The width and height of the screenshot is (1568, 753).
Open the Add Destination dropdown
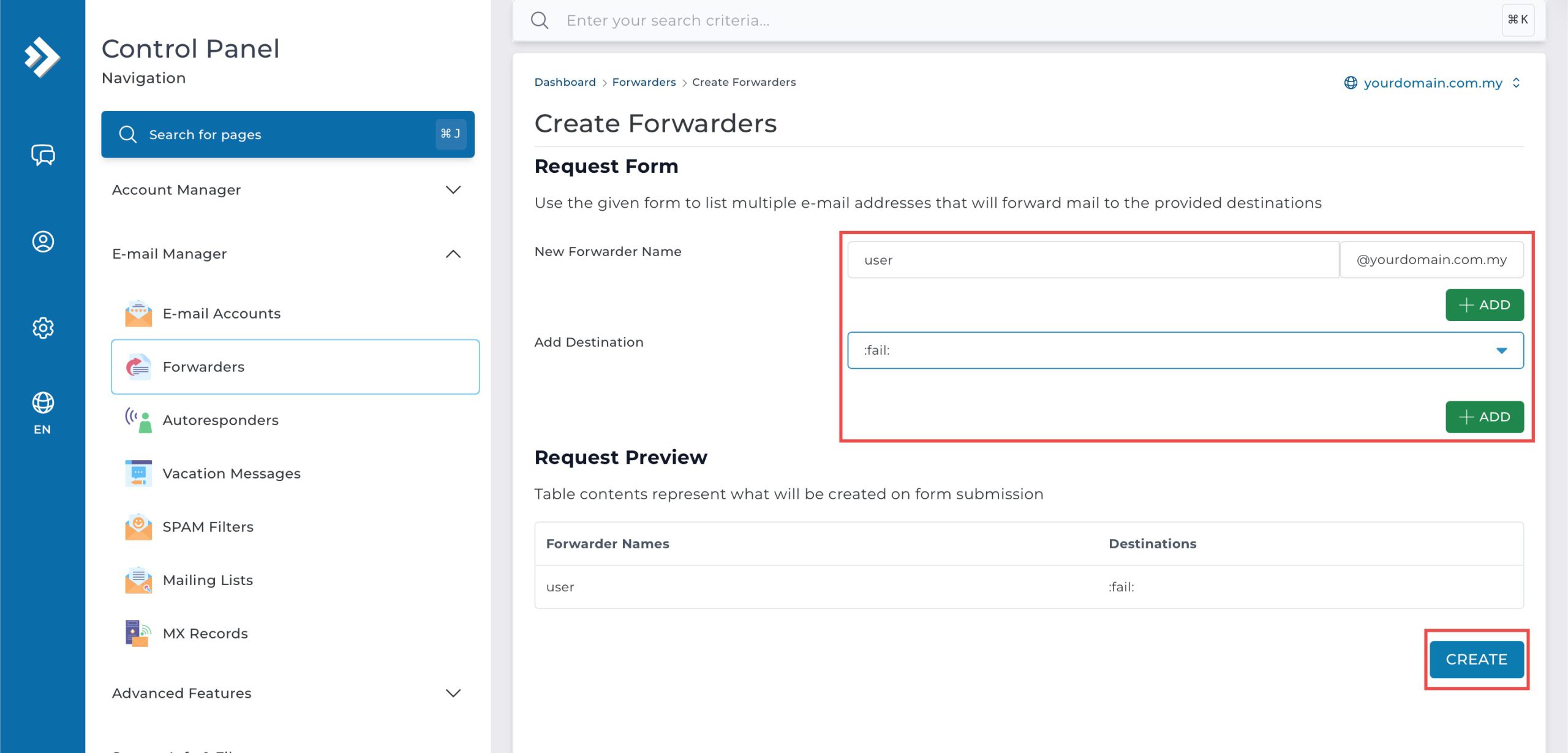pyautogui.click(x=1185, y=350)
